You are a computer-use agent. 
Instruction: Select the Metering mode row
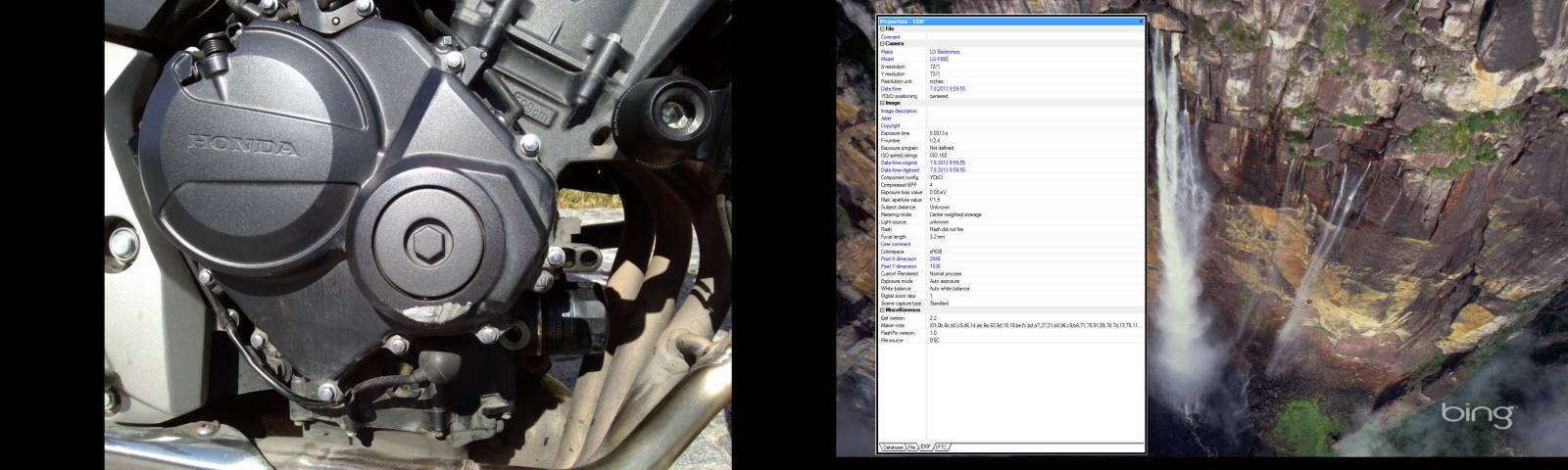(1010, 214)
